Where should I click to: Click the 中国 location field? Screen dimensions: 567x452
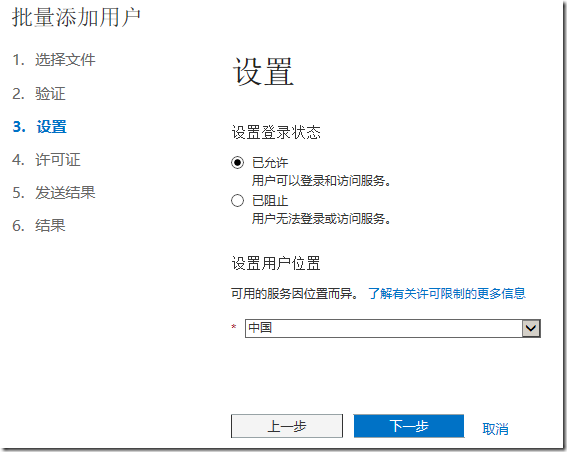coord(393,328)
